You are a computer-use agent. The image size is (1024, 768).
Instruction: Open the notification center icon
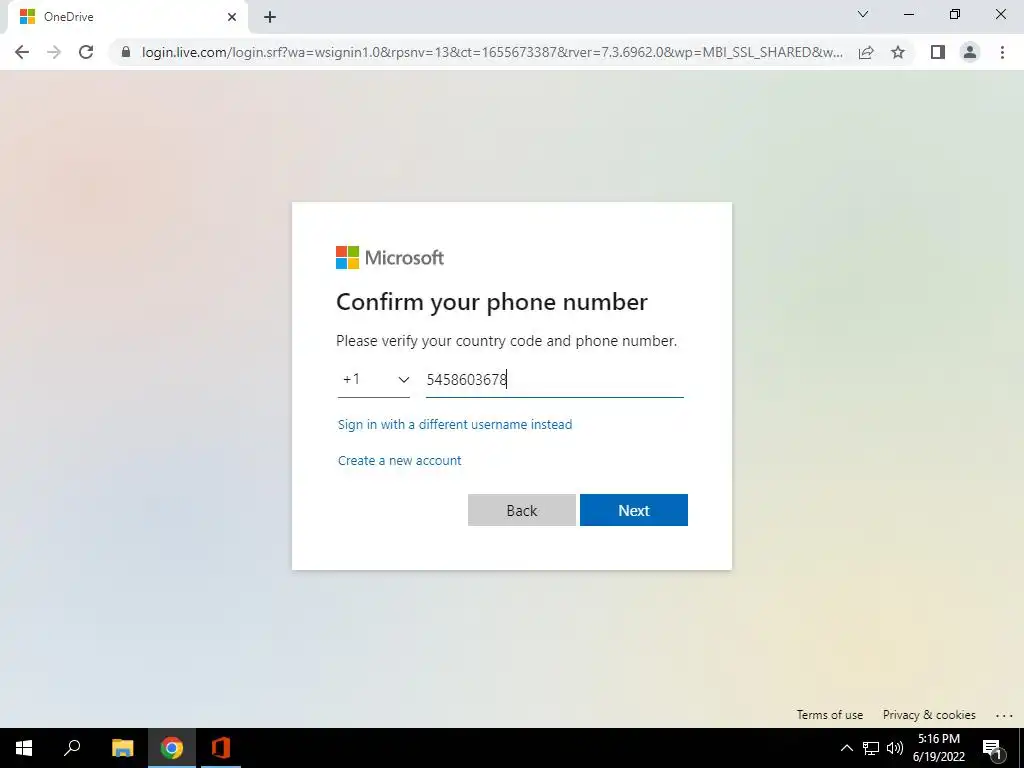pyautogui.click(x=992, y=748)
